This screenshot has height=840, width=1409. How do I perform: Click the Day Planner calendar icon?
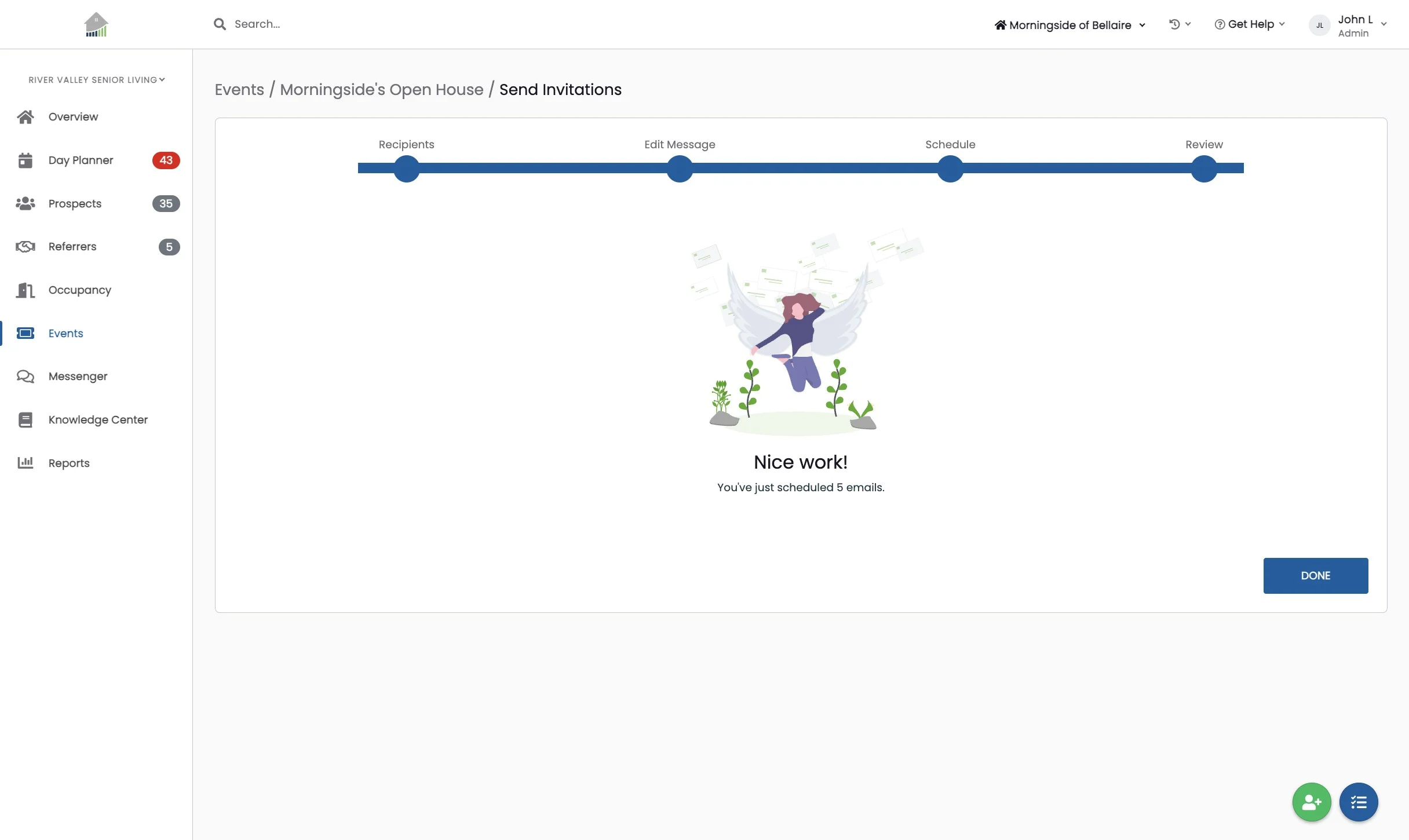(x=25, y=160)
